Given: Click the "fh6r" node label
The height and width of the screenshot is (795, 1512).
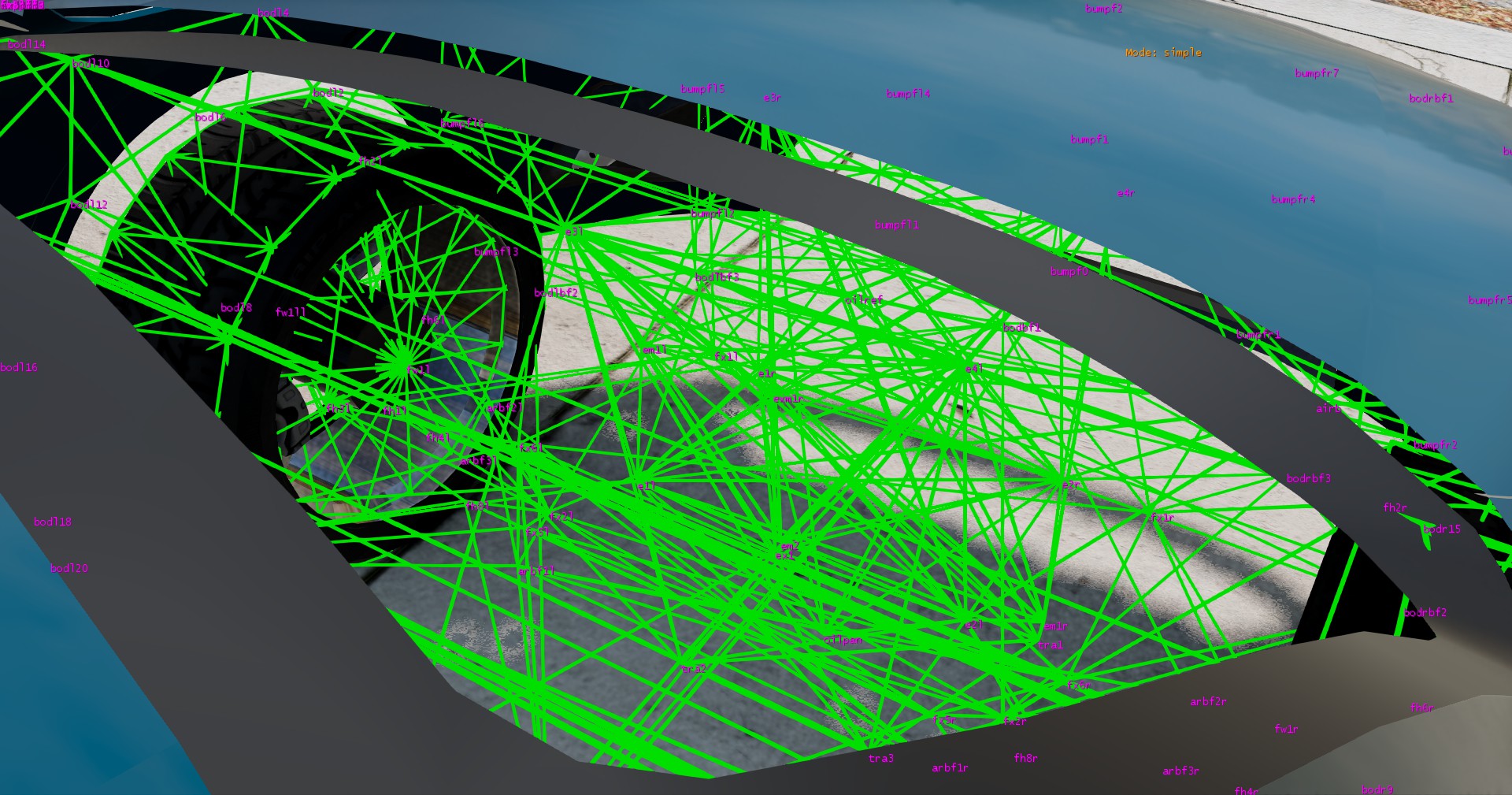Looking at the screenshot, I should tap(1421, 708).
